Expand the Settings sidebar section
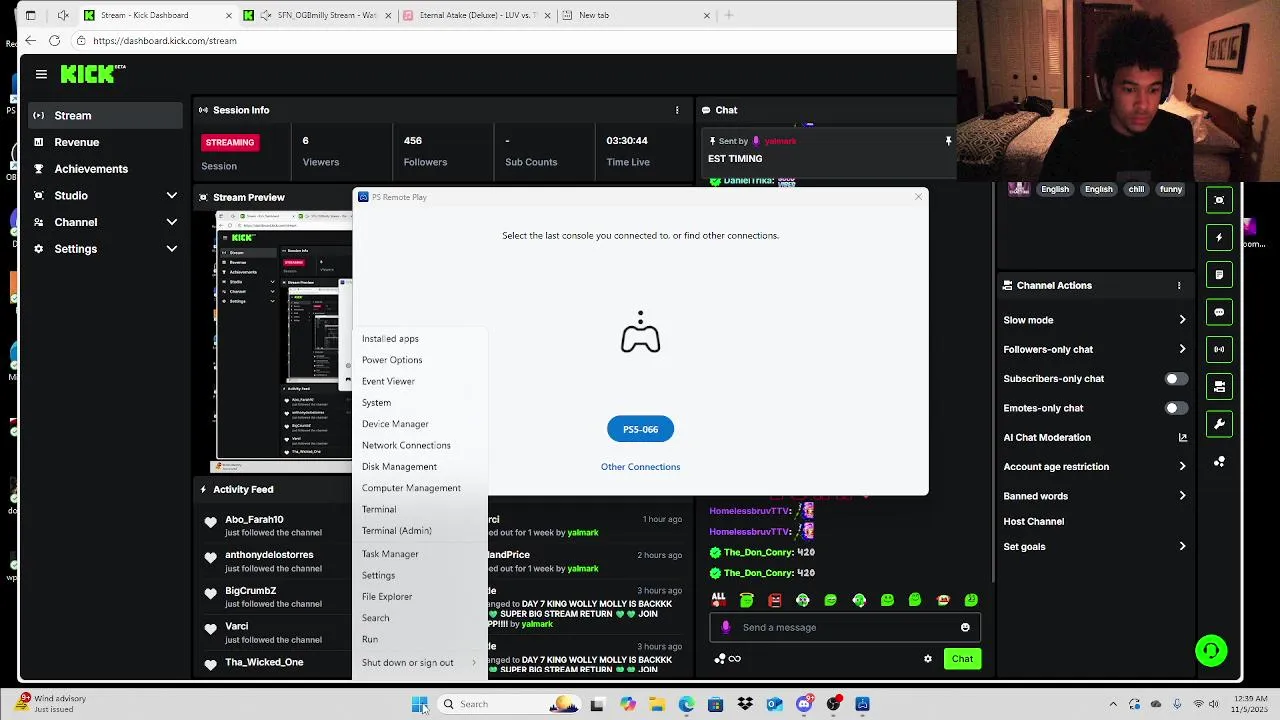The image size is (1280, 720). pos(171,249)
